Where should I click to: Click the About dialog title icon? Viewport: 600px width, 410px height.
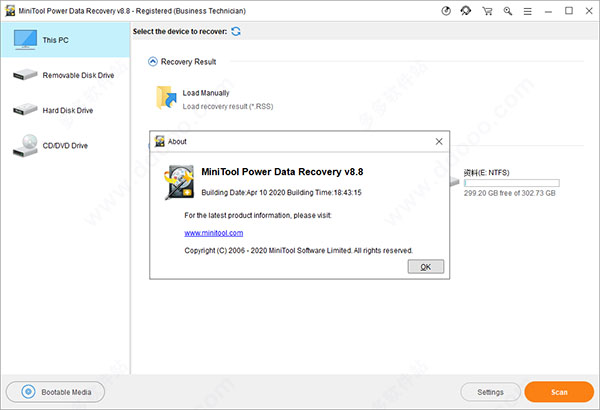[x=160, y=141]
